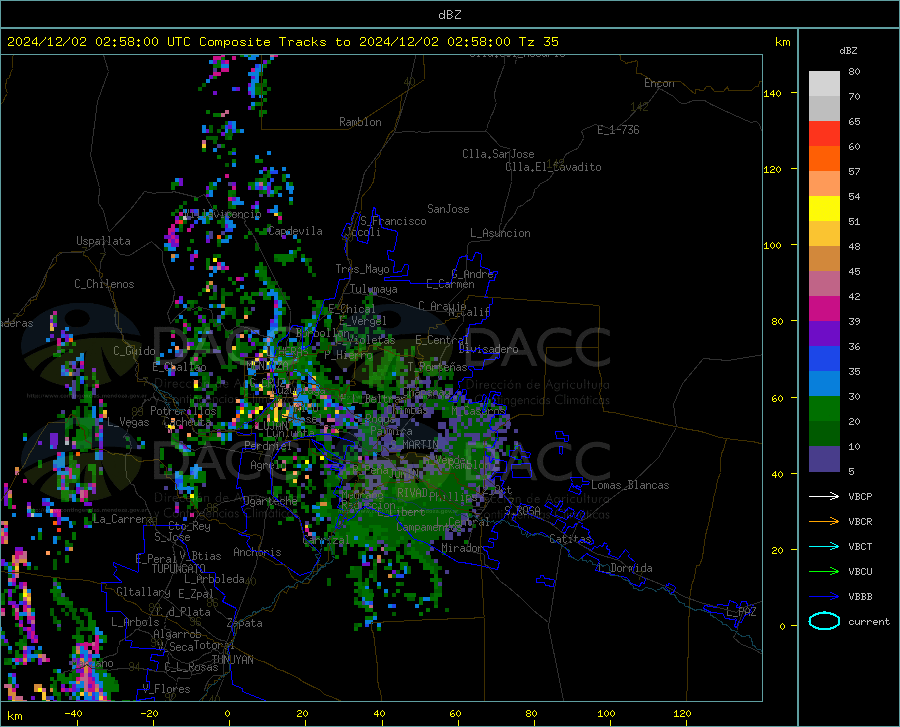Click the orange VBCR arrow in legend
900x727 pixels.
(824, 522)
